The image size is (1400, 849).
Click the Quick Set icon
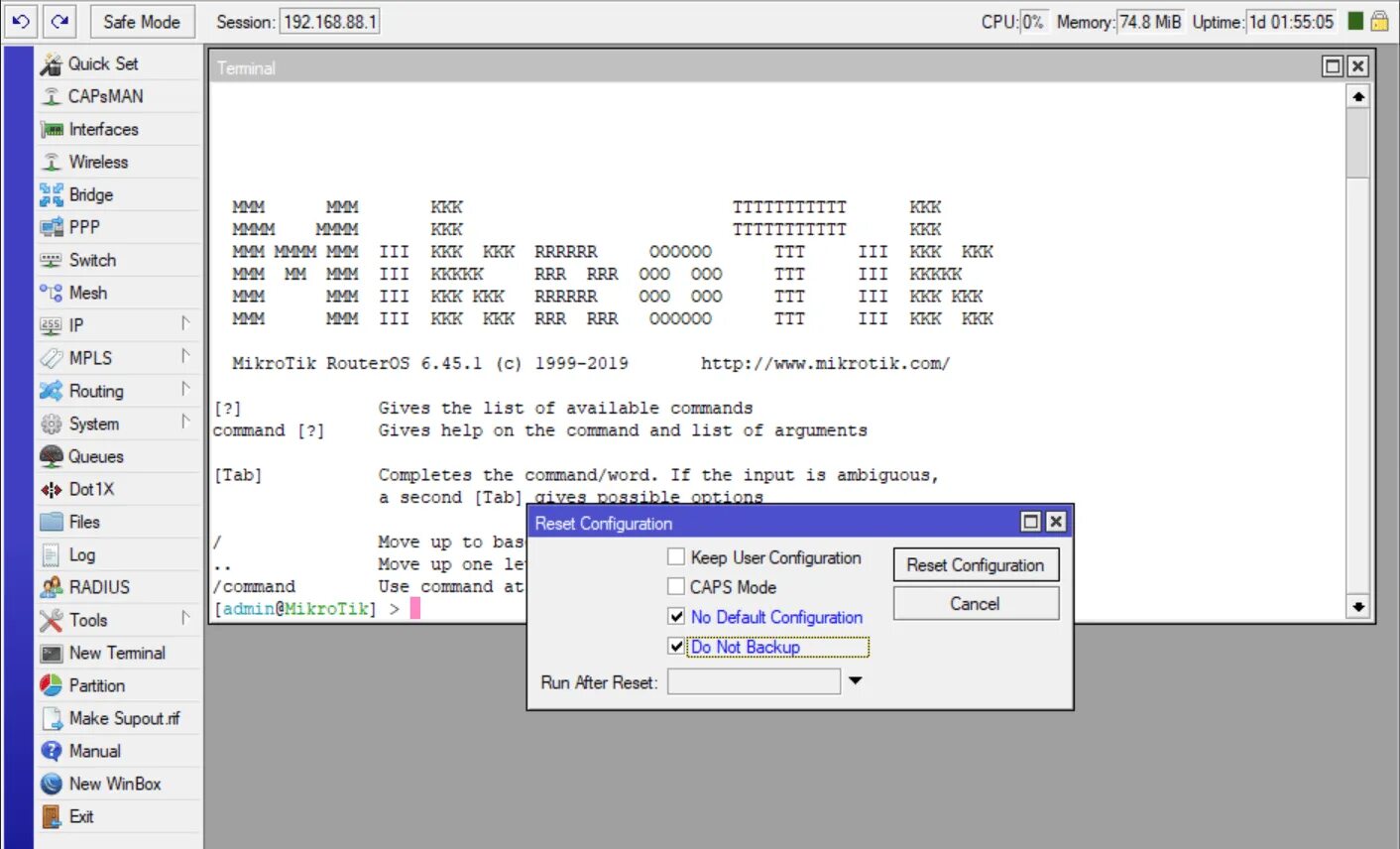tap(52, 64)
